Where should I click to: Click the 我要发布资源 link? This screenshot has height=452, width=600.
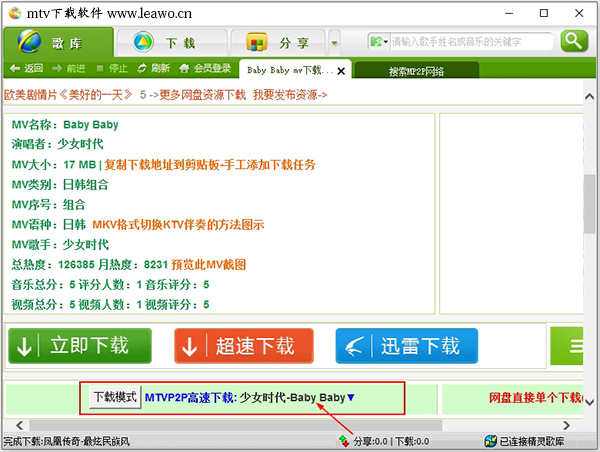click(290, 95)
